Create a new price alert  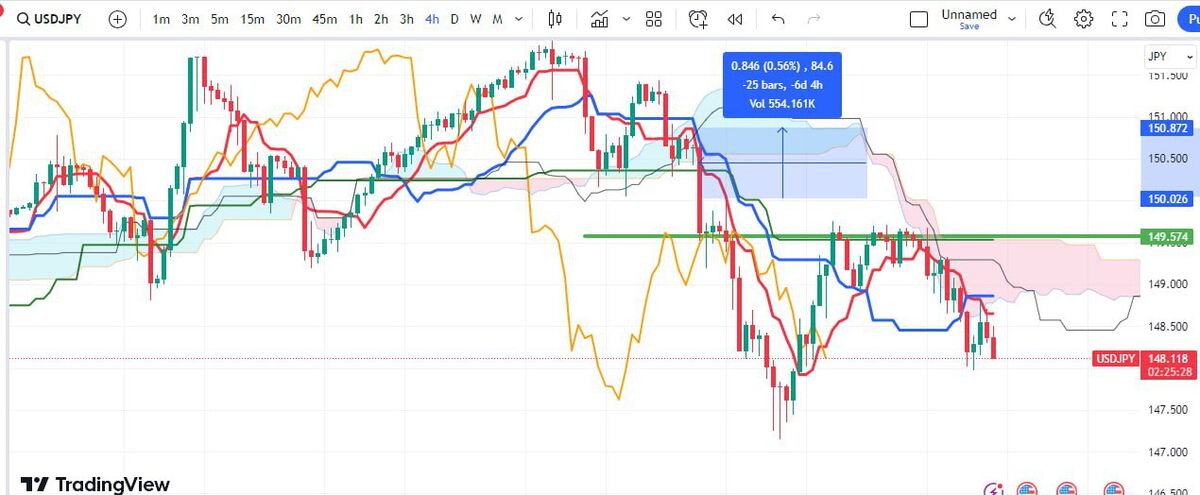(698, 19)
